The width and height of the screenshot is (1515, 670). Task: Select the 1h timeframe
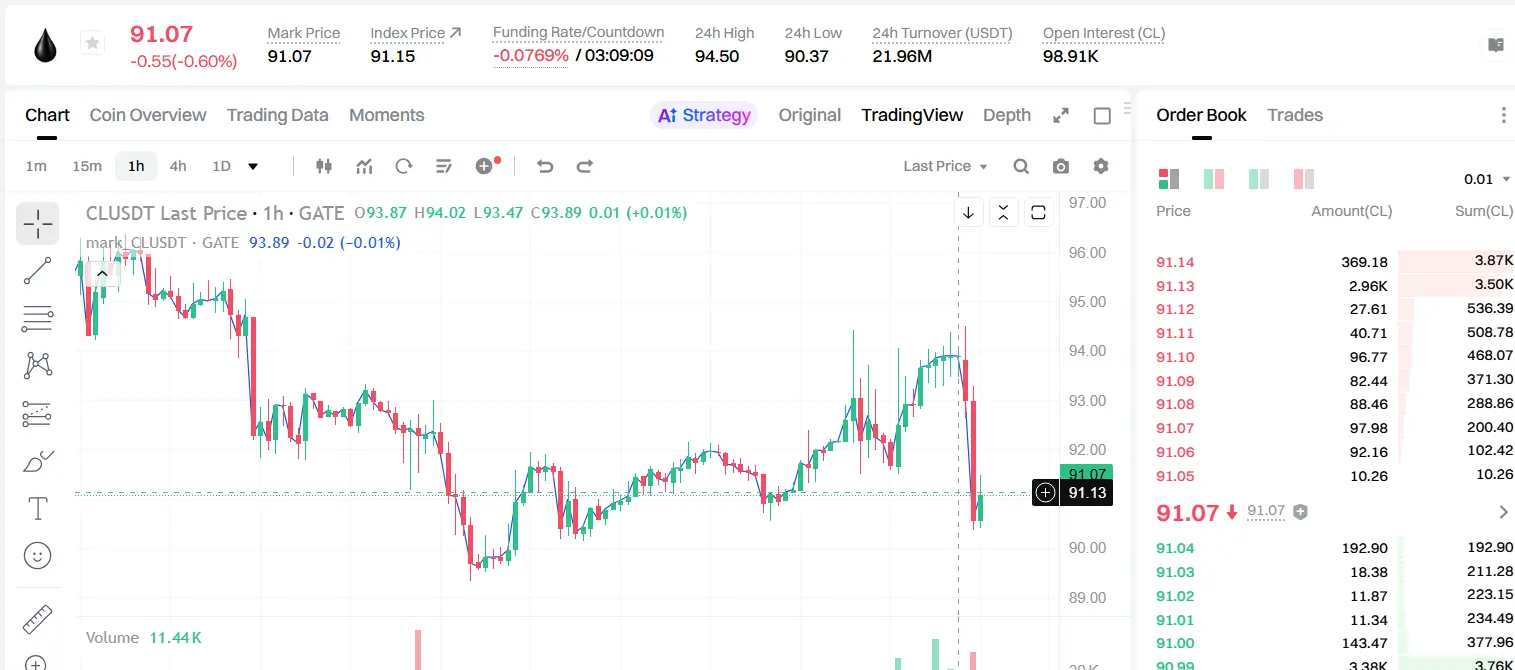coord(136,166)
